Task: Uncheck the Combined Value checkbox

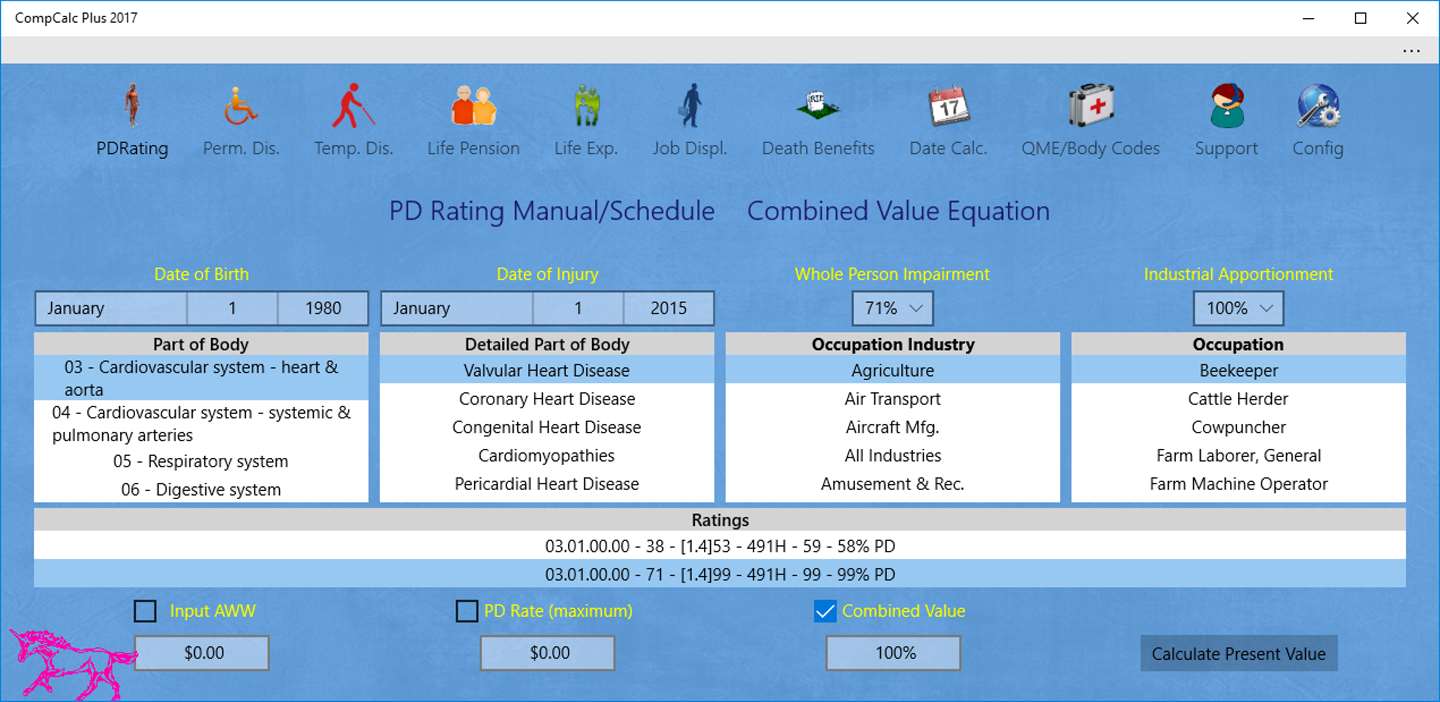Action: click(x=824, y=611)
